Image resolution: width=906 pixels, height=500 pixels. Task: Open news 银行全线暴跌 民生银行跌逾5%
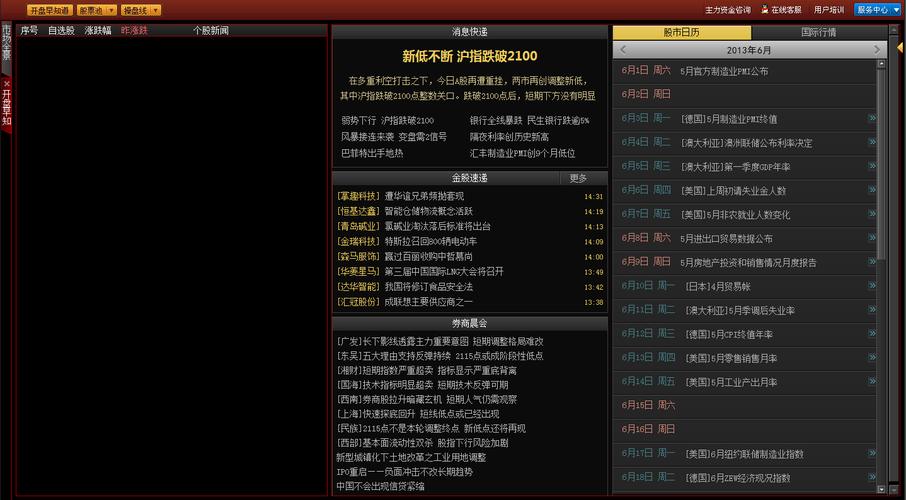(x=530, y=120)
